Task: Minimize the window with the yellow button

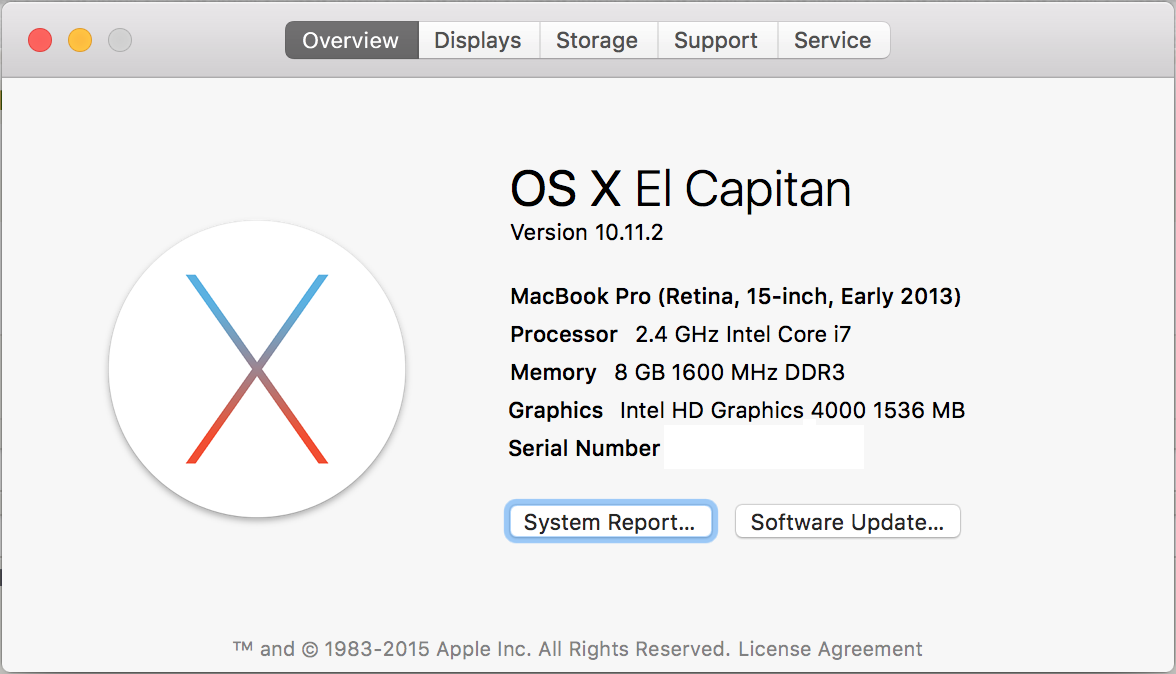Action: (x=80, y=40)
